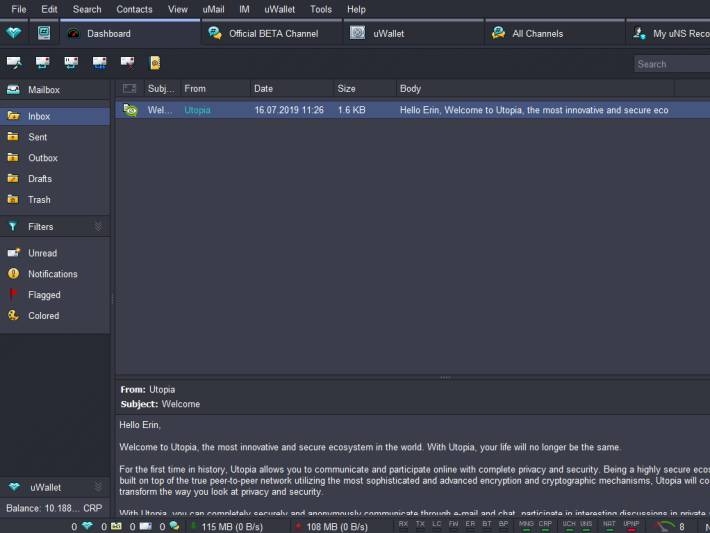The height and width of the screenshot is (533, 710).
Task: Show Notifications filter messages
Action: (55, 274)
